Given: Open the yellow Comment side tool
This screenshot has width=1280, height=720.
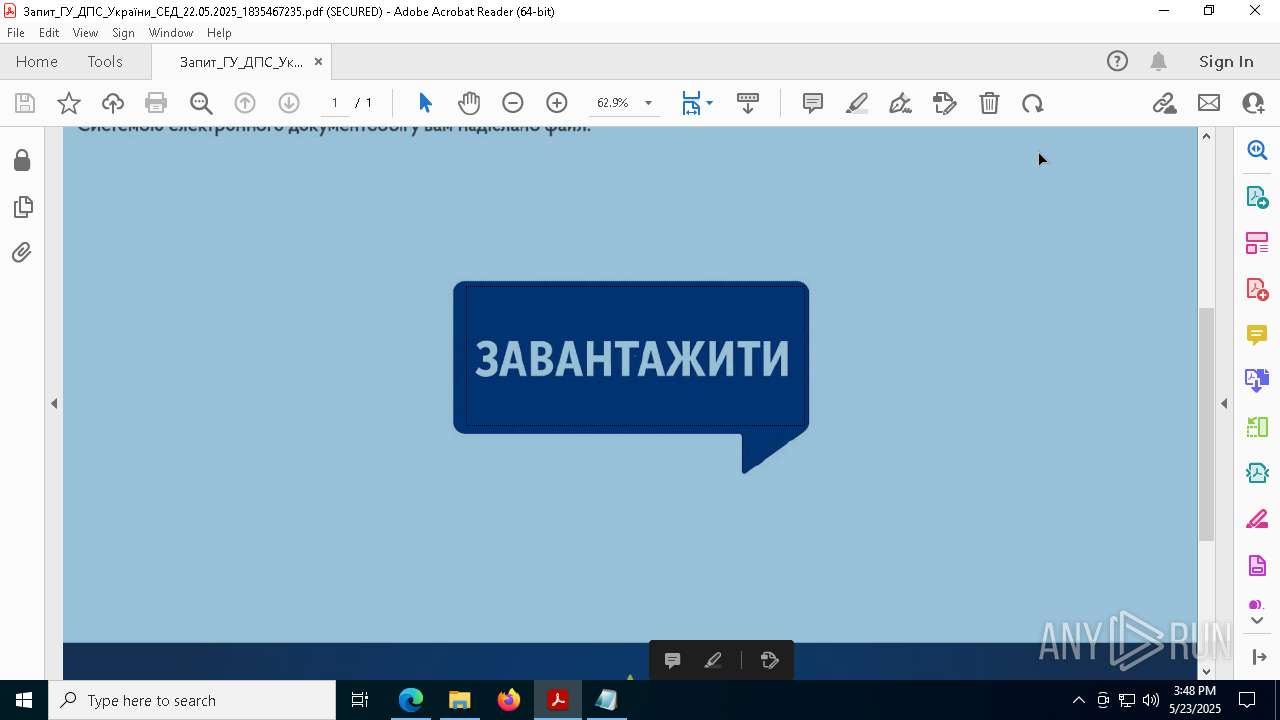Looking at the screenshot, I should pyautogui.click(x=1257, y=335).
